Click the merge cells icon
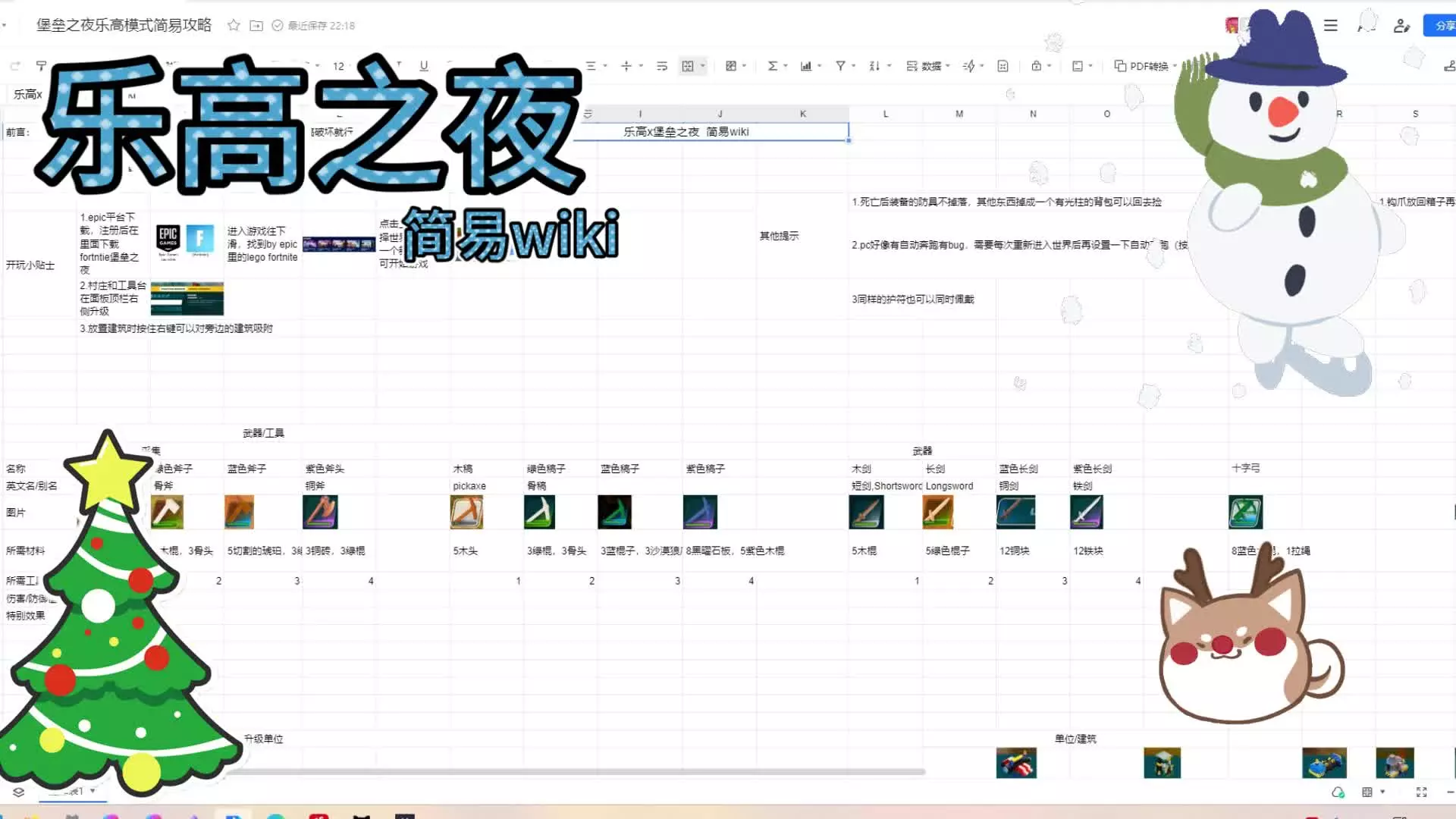Screen dimensions: 1456x819 pyautogui.click(x=688, y=66)
